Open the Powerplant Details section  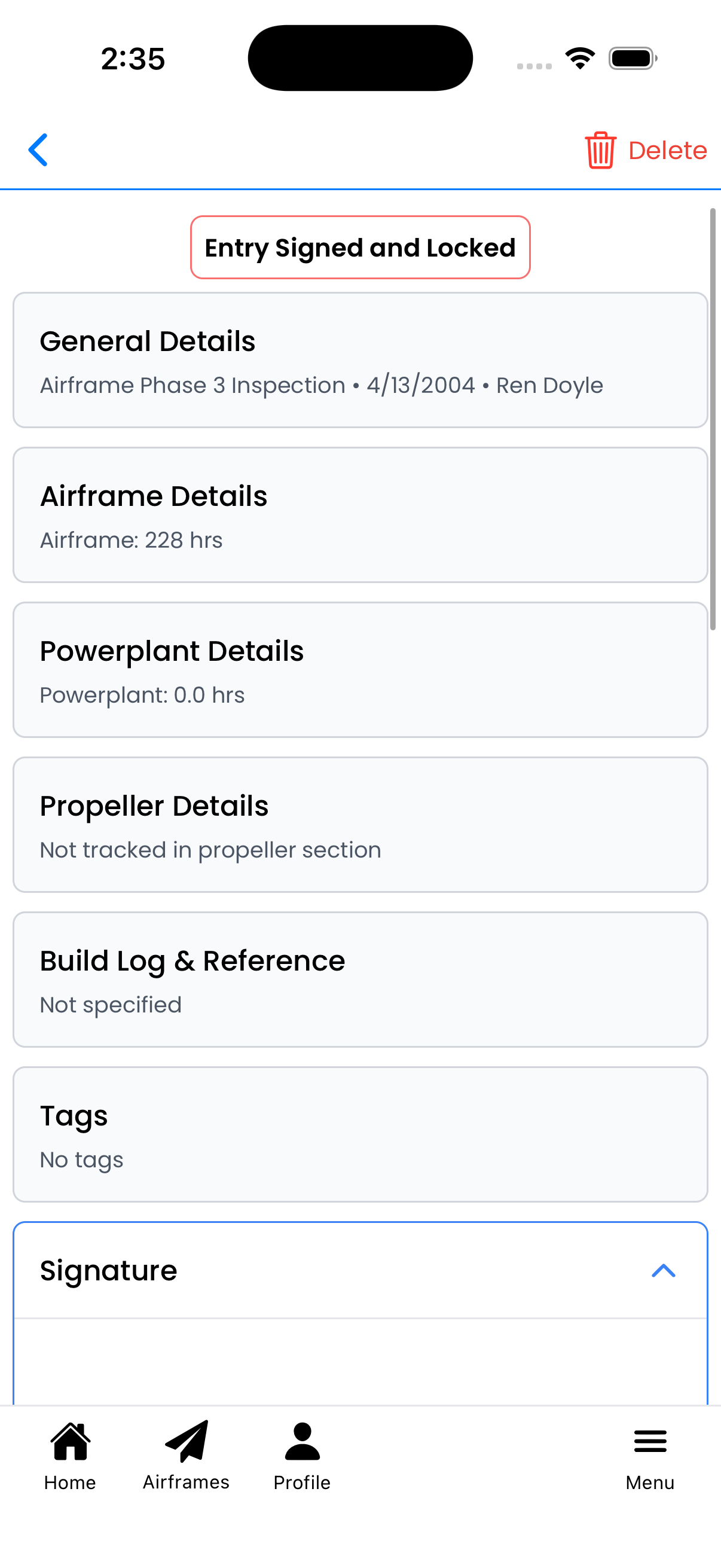360,670
